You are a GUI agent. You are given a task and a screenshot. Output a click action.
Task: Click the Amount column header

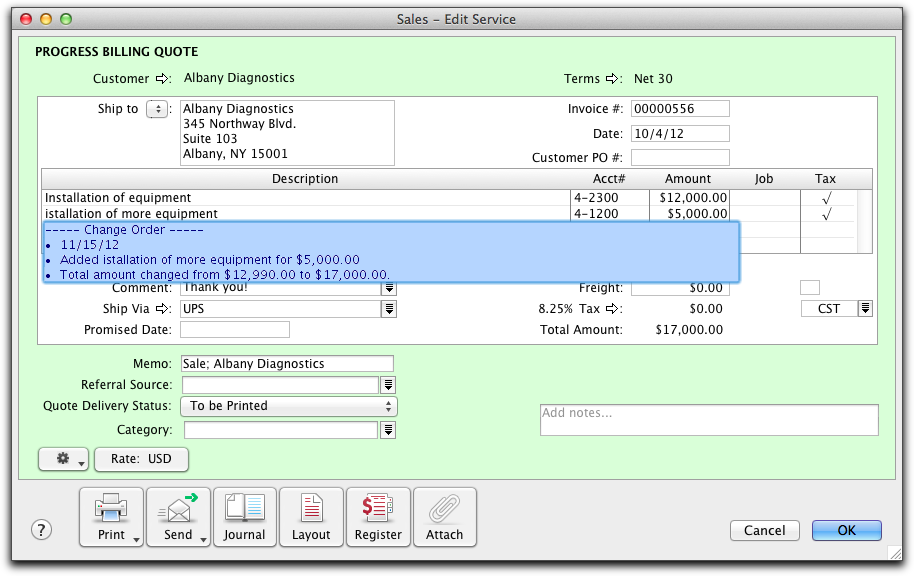tap(687, 179)
